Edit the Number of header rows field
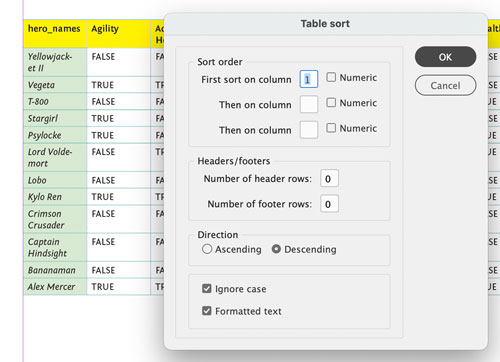Viewport: 500px width, 362px height. click(329, 178)
